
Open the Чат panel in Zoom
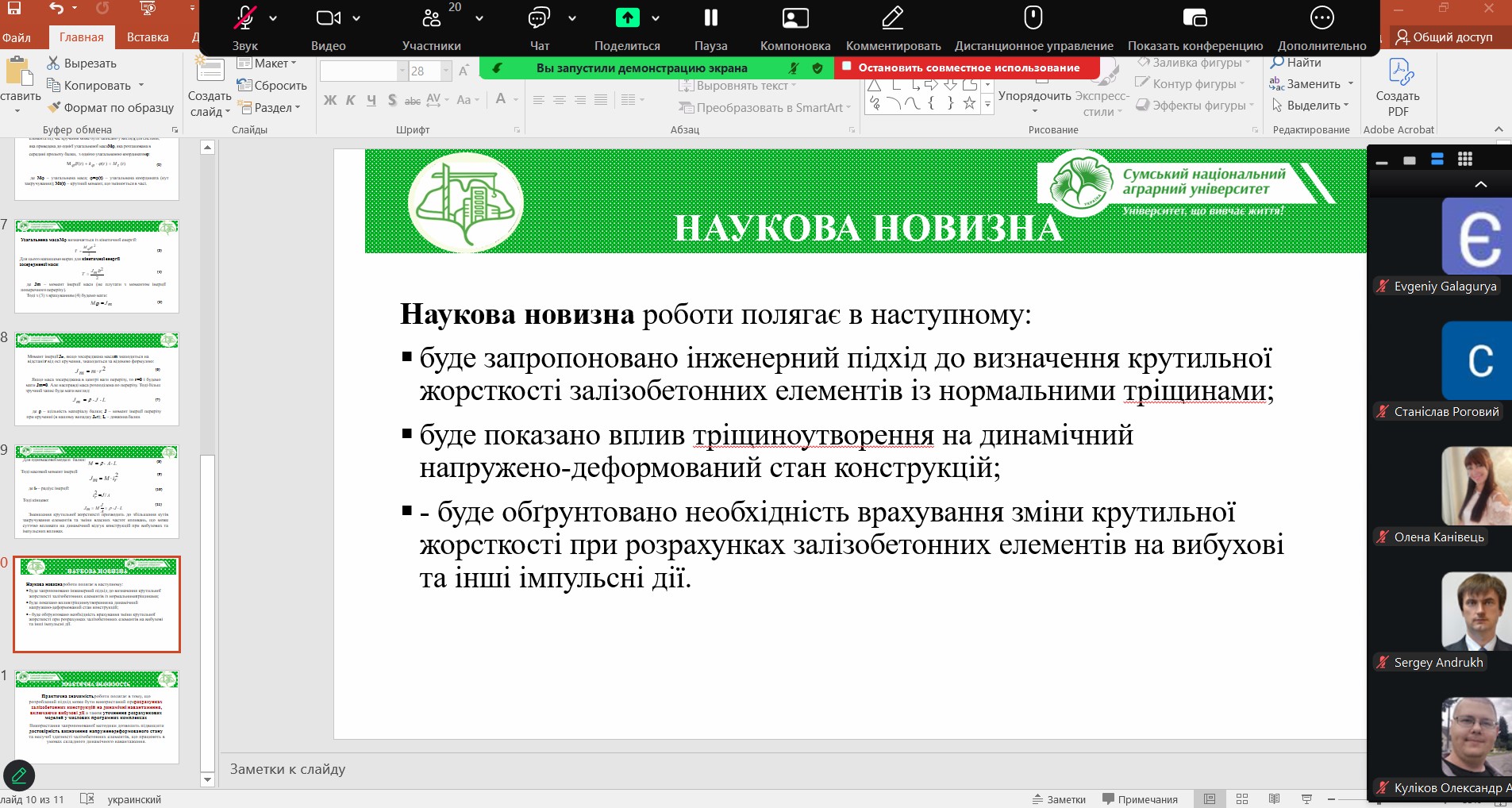coord(539,18)
